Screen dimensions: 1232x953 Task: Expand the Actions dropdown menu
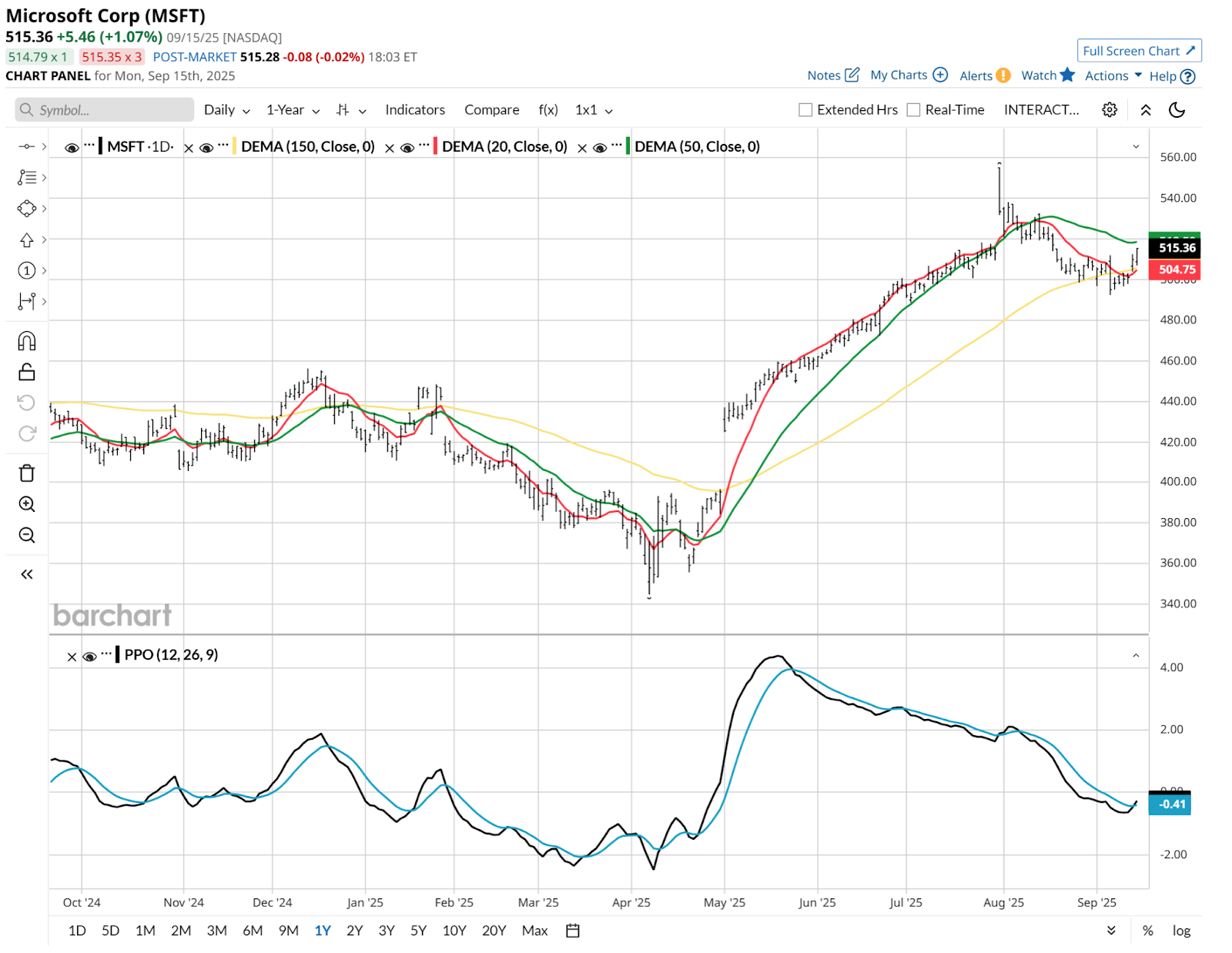1113,75
